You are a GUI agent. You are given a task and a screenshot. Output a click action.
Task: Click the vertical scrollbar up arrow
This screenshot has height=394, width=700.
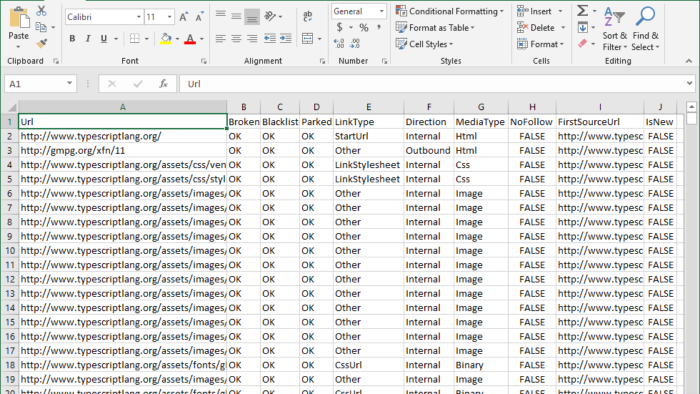pos(691,107)
